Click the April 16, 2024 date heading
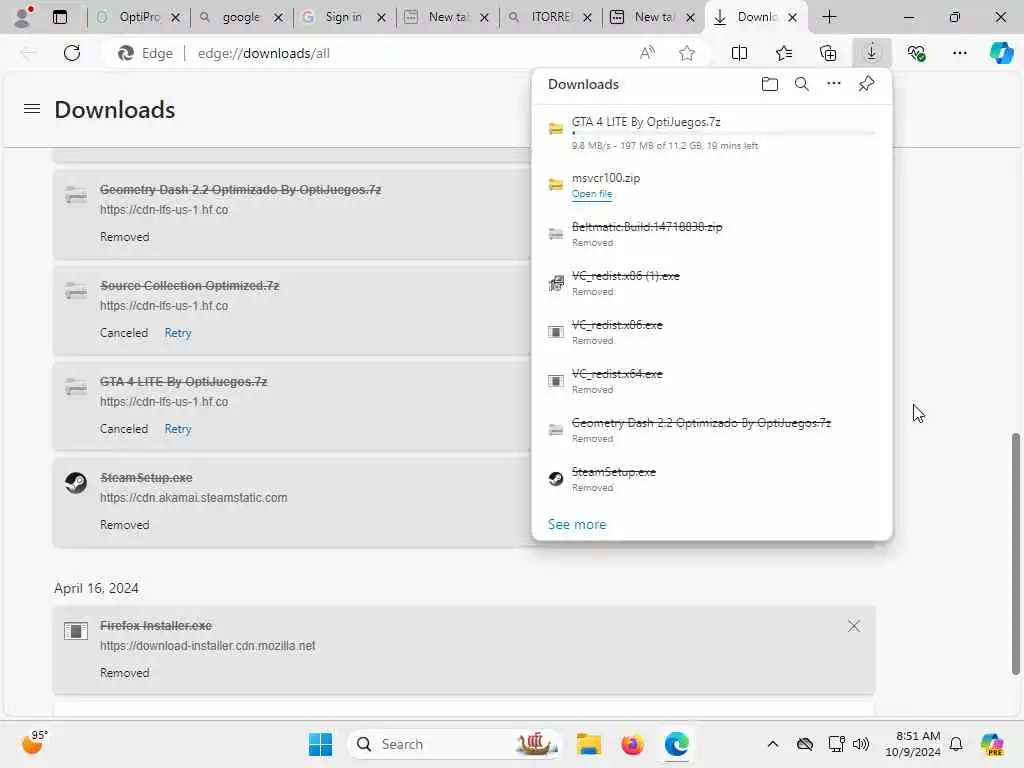Image resolution: width=1024 pixels, height=768 pixels. coord(96,588)
